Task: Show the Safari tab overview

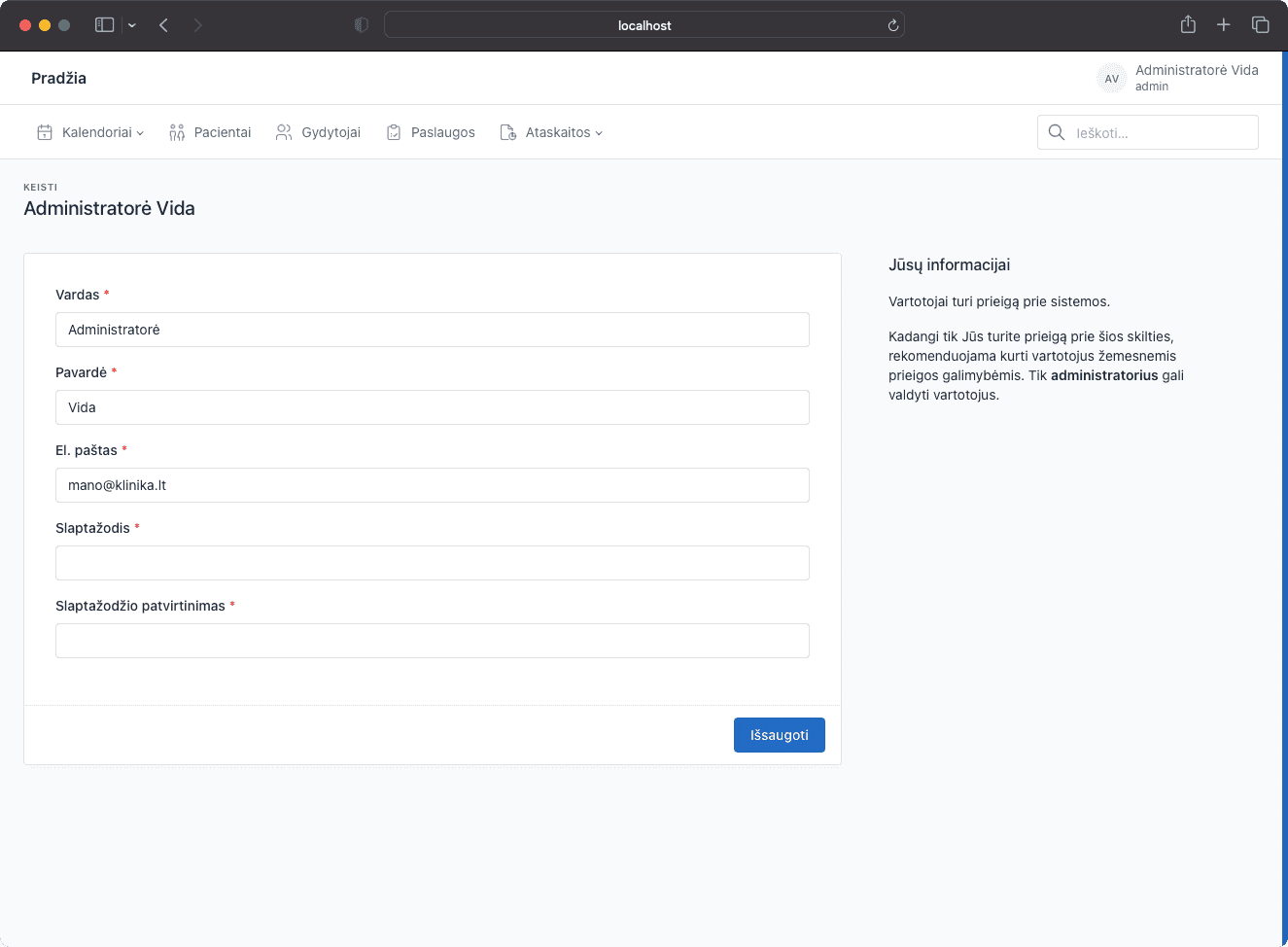Action: [1261, 25]
